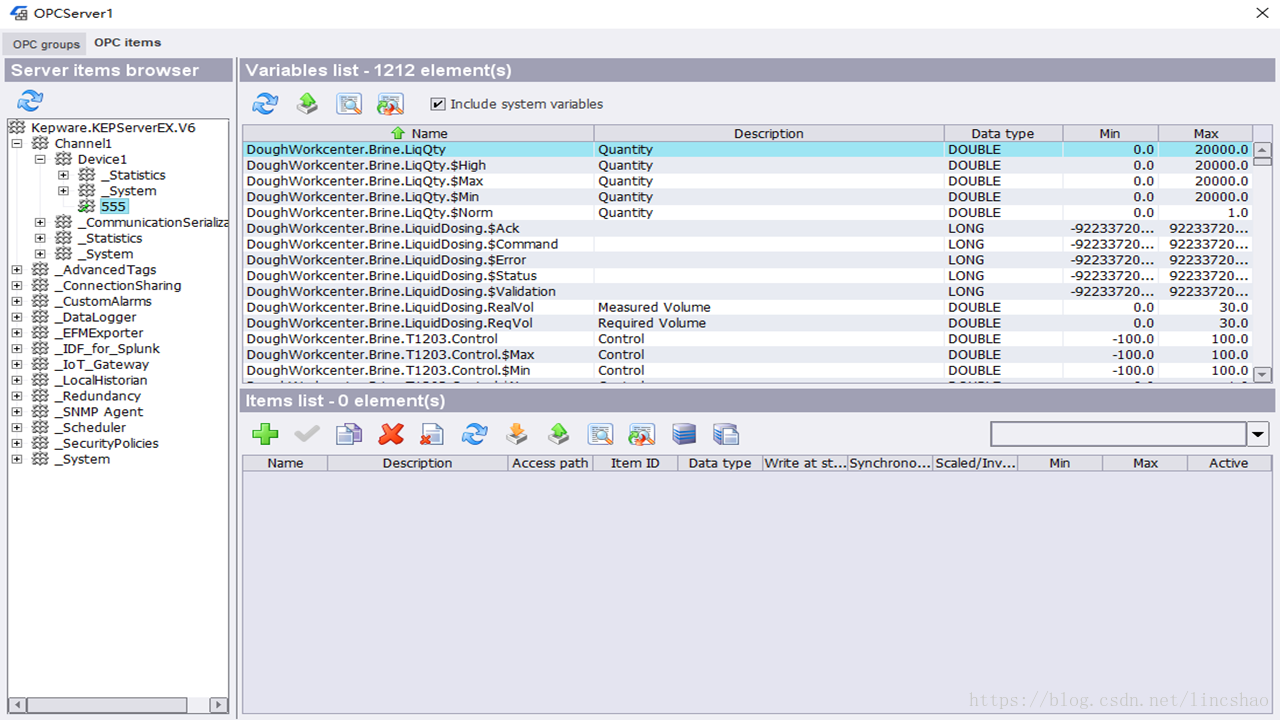Image resolution: width=1280 pixels, height=720 pixels.
Task: Click the magnifier search icon in Items toolbar
Action: click(x=600, y=434)
